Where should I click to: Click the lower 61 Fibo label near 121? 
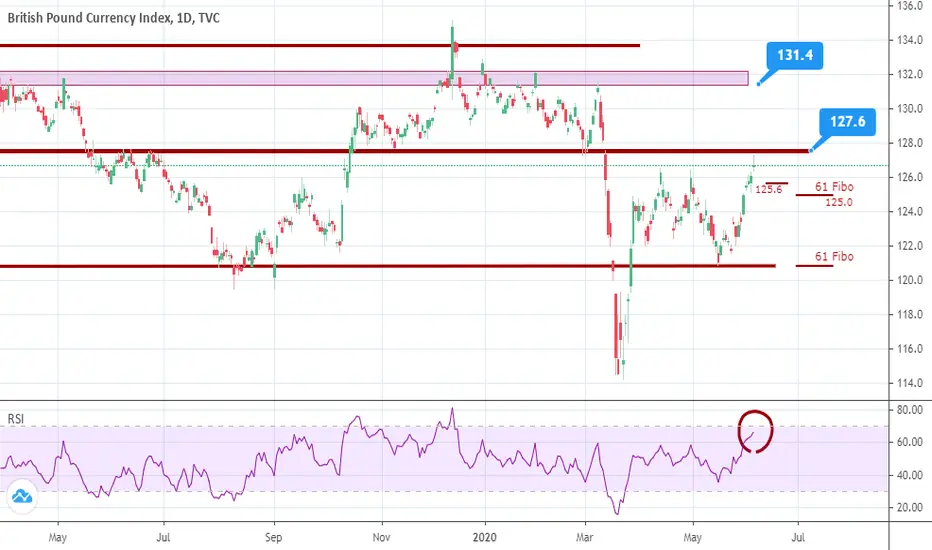point(834,256)
